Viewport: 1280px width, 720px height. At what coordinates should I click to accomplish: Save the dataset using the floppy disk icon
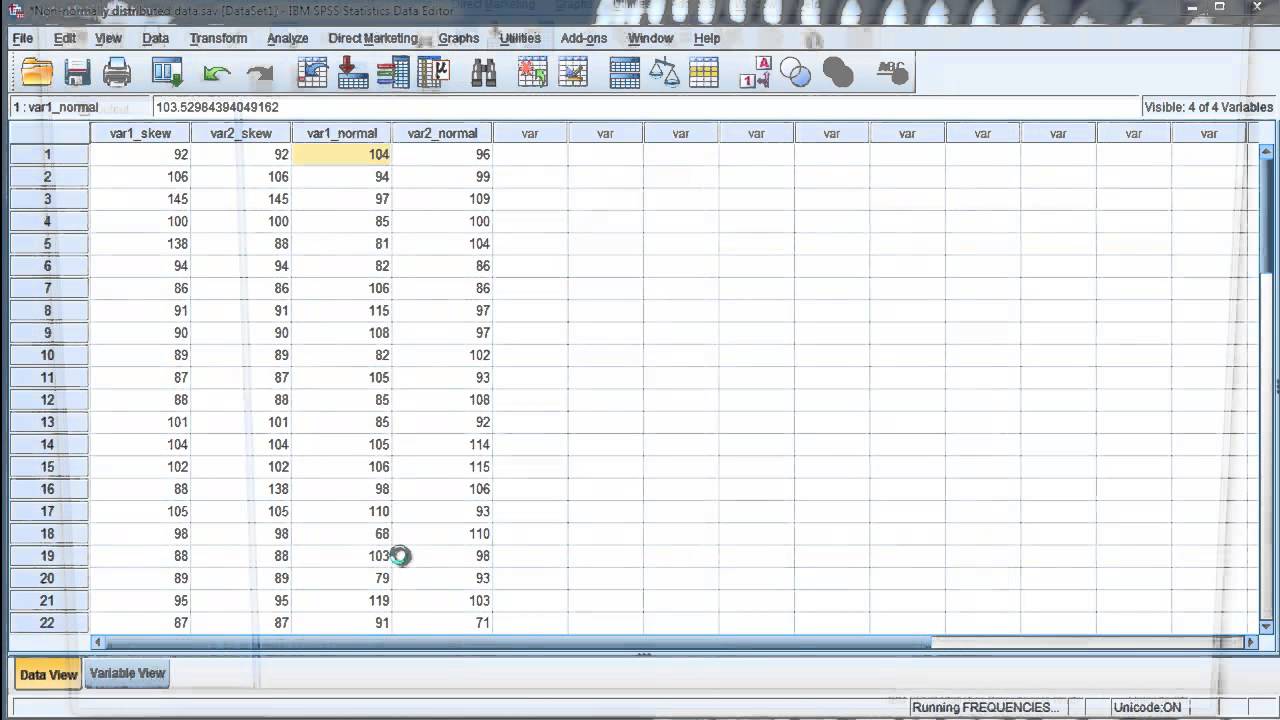(77, 72)
